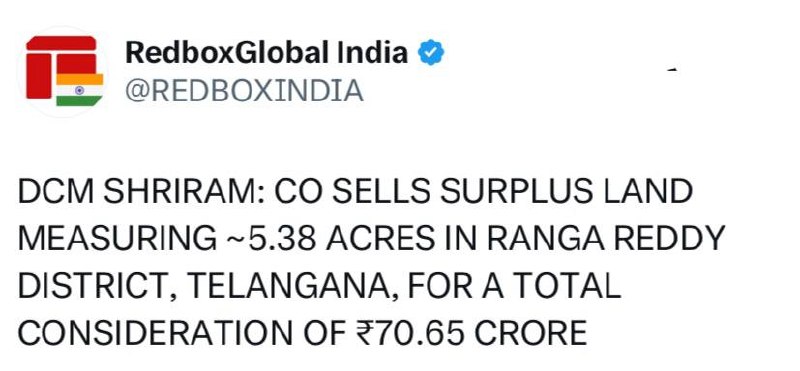Click the red box shape in the logo

[x=61, y=67]
